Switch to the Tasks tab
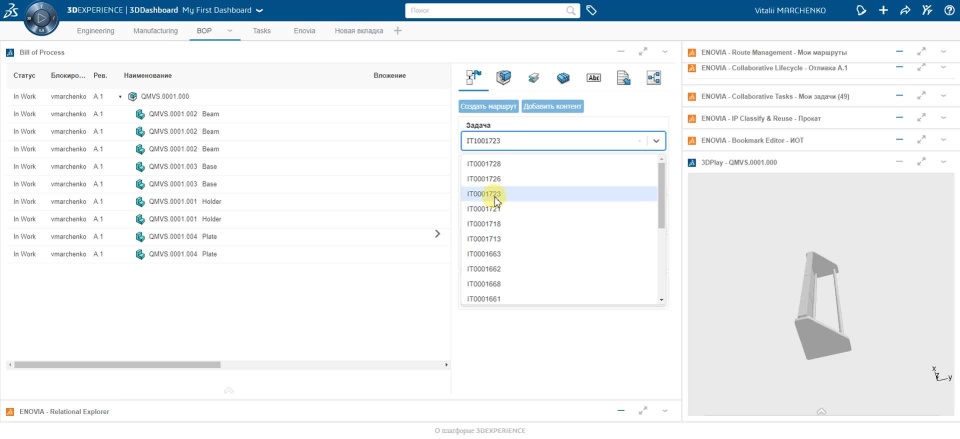This screenshot has width=960, height=439. 261,31
